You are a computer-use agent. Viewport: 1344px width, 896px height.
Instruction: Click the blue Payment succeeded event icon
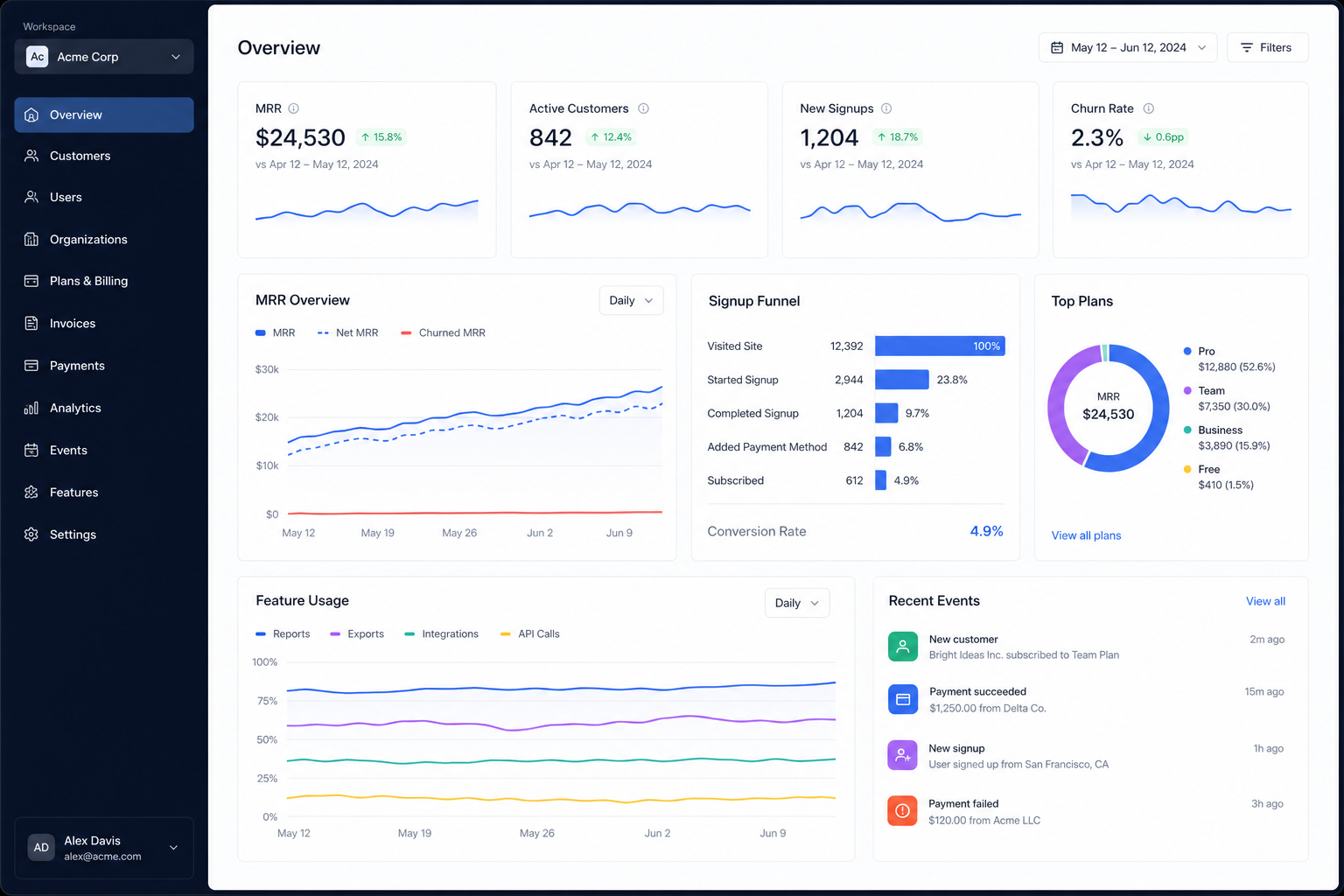(903, 699)
